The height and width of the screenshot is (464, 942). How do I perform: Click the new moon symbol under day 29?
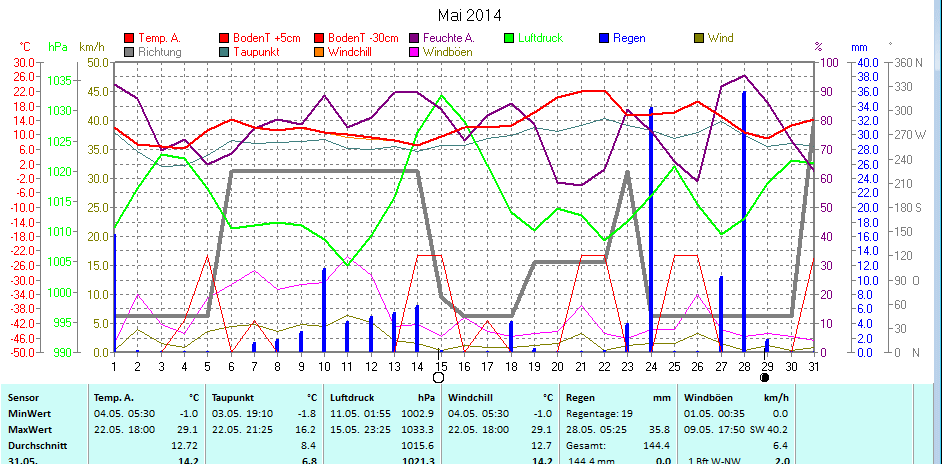(764, 377)
